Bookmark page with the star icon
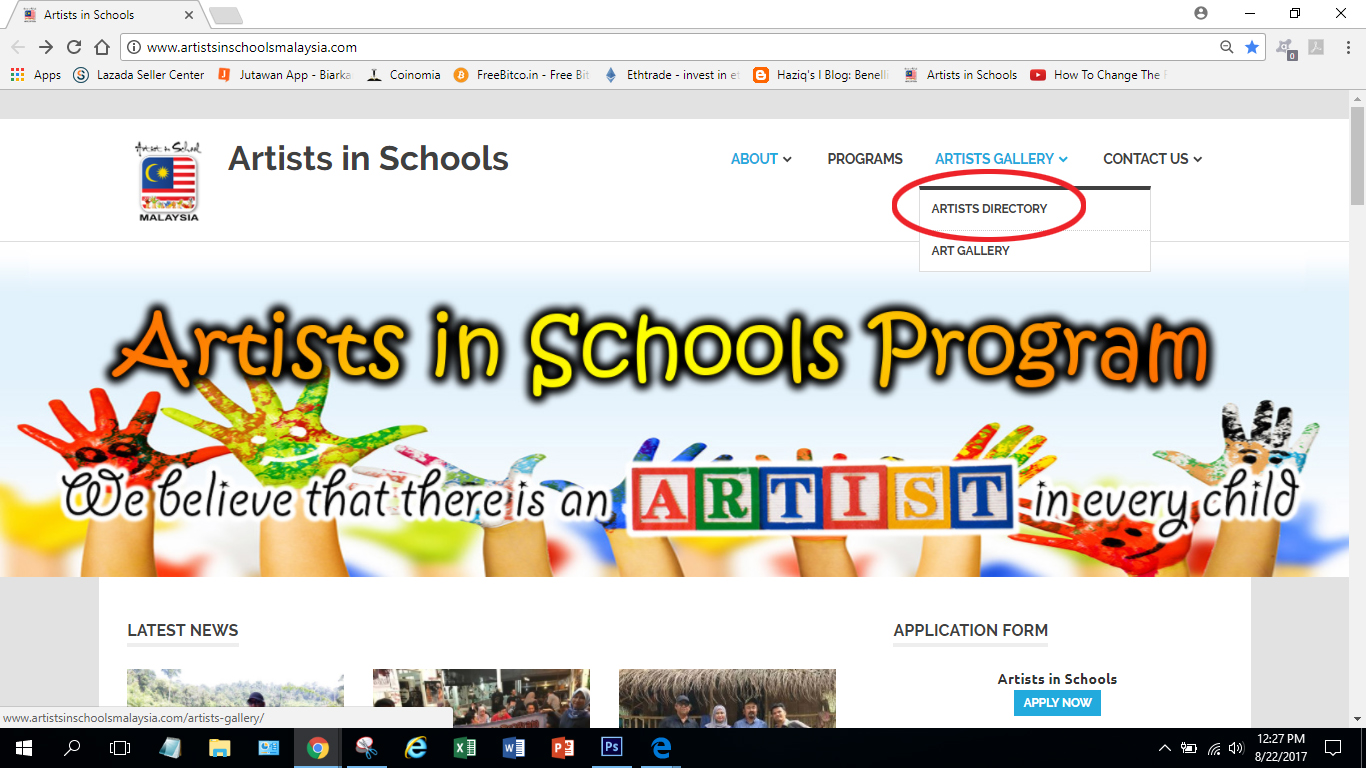Viewport: 1366px width, 768px height. 1252,47
